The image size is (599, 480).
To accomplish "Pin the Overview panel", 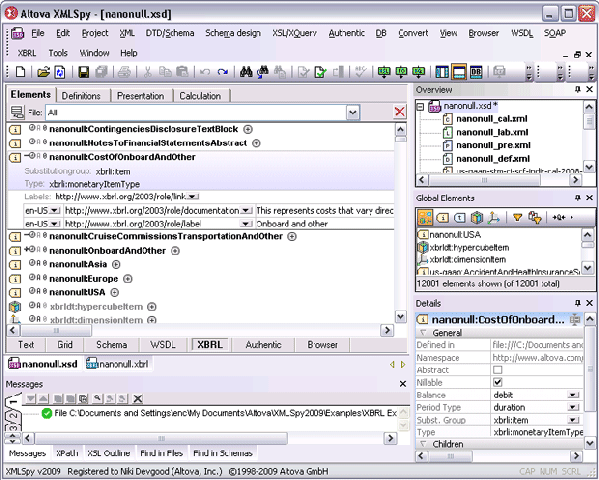I will point(578,89).
